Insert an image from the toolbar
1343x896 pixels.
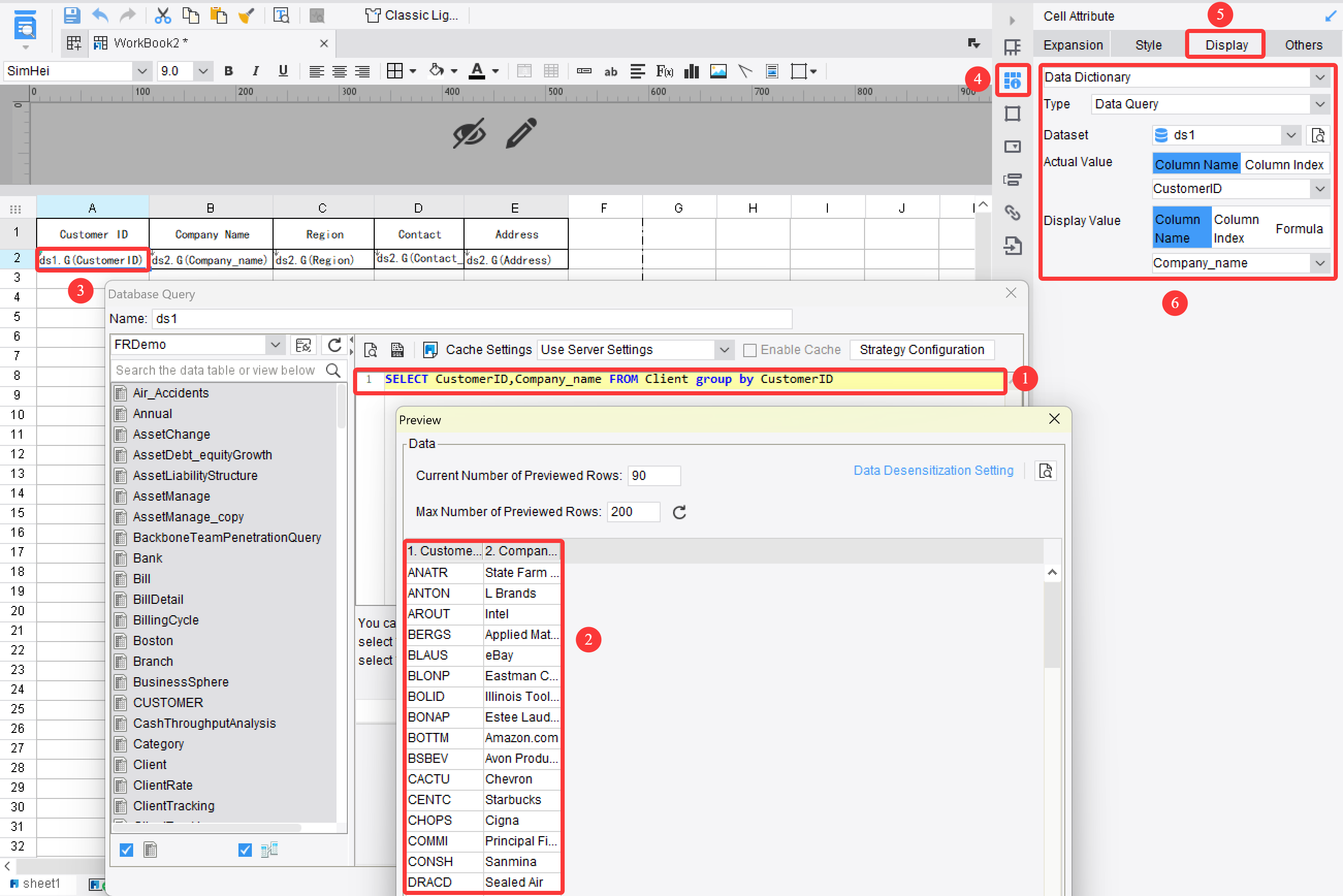[x=718, y=71]
